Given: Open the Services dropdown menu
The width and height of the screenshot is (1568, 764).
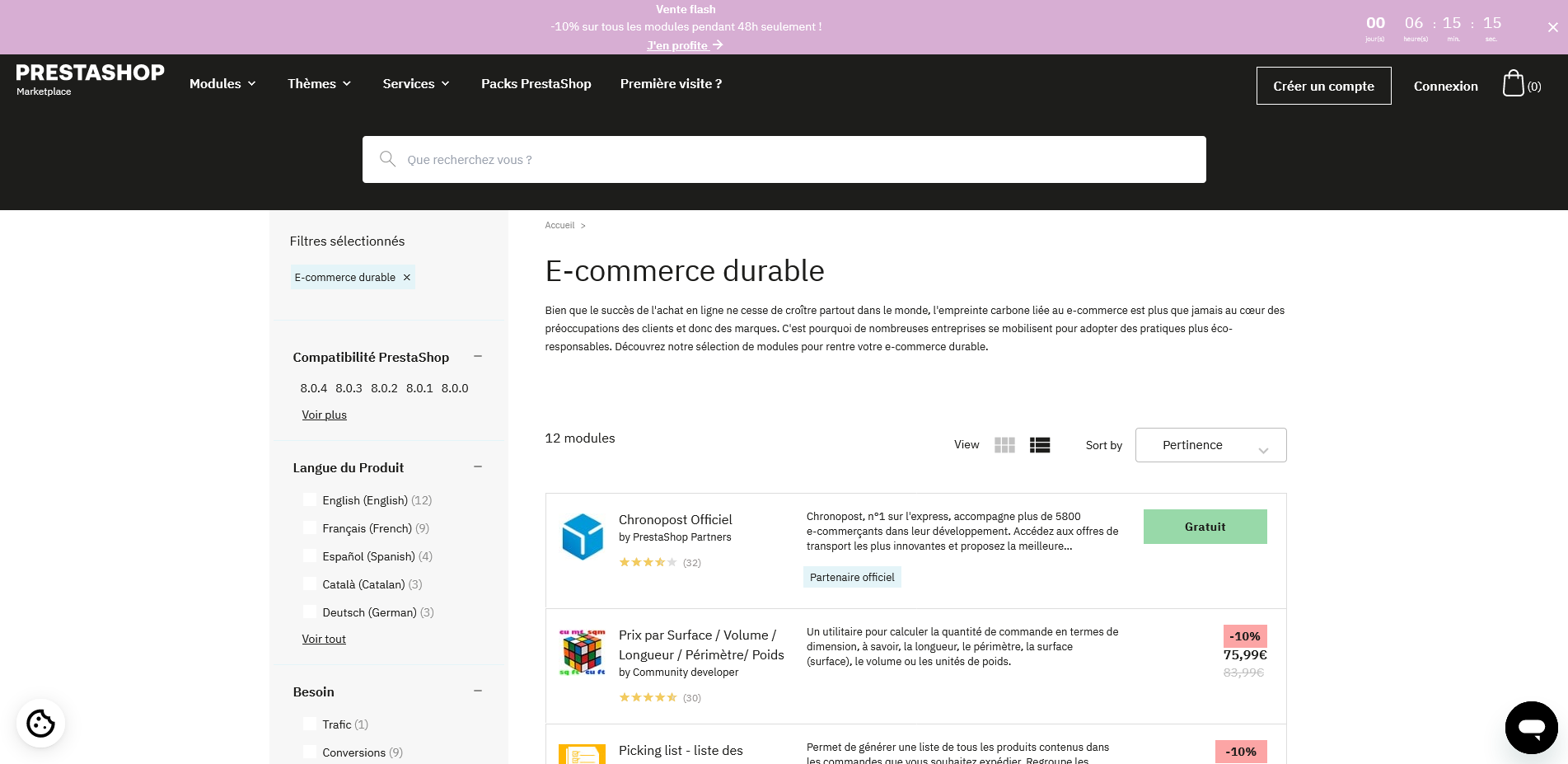Looking at the screenshot, I should tap(416, 84).
